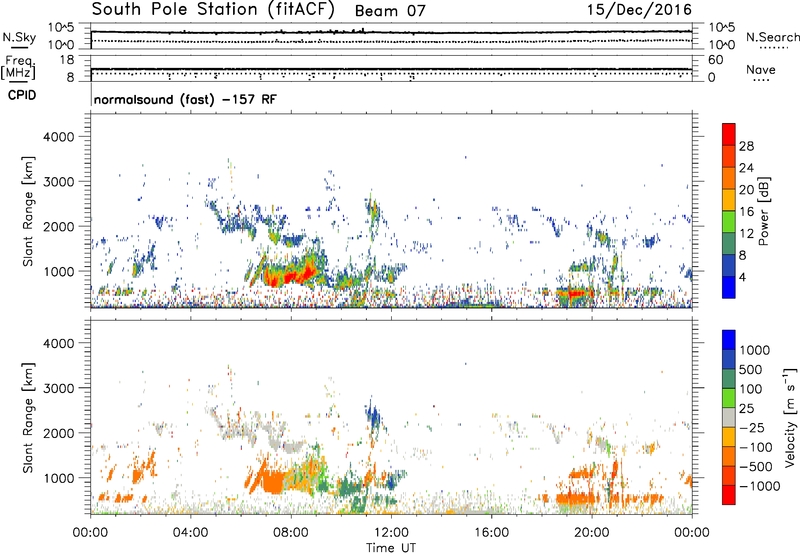
Task: Click the '100' label on velocity color bar
Action: coord(751,389)
